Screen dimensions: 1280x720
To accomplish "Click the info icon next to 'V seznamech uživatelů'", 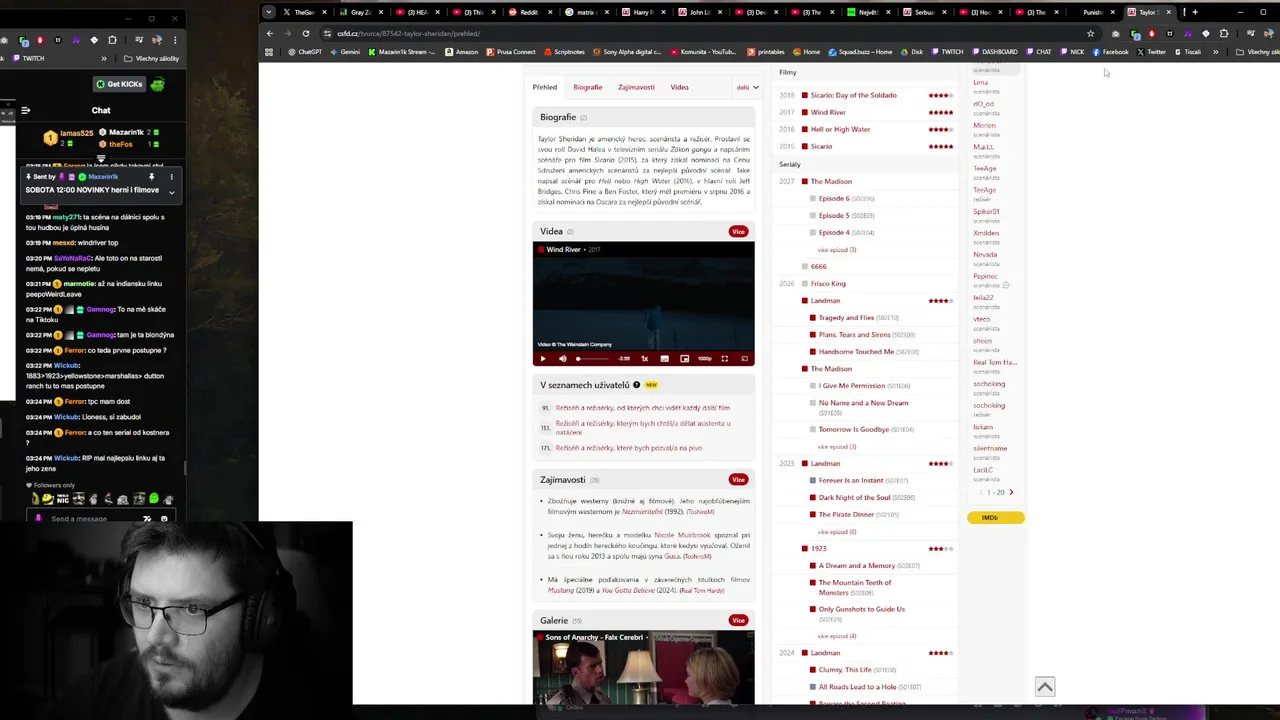I will click(x=636, y=385).
